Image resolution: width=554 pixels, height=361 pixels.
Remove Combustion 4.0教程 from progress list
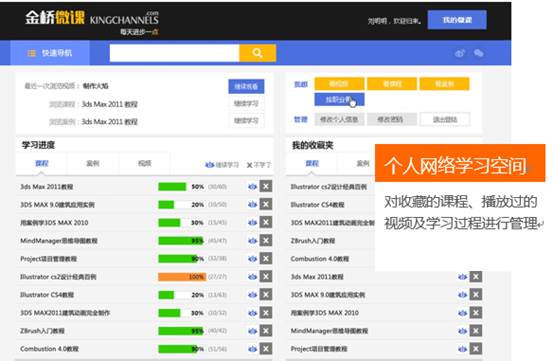point(266,348)
